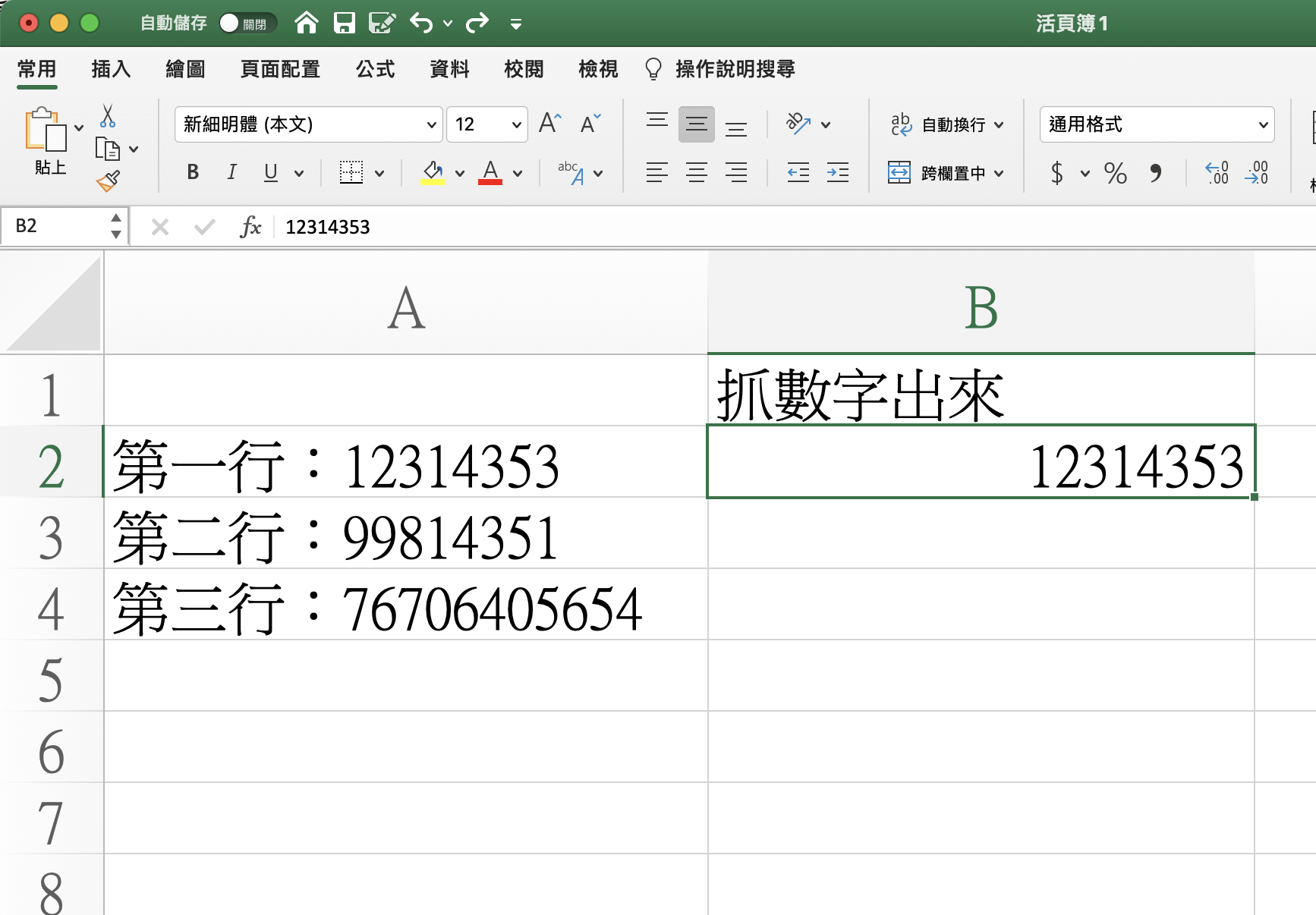Click the Home icon in title bar
Image resolution: width=1316 pixels, height=915 pixels.
(307, 24)
